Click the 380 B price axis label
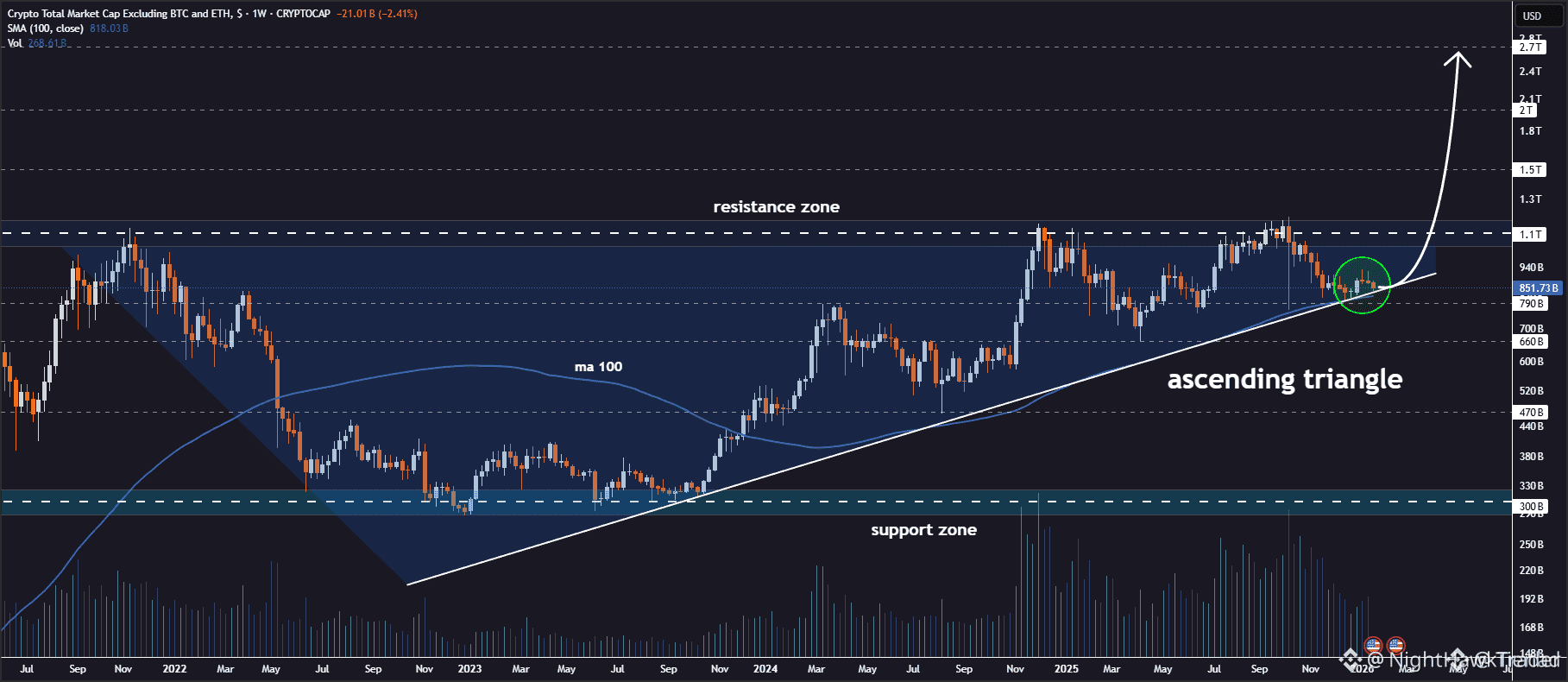Screen dimensions: 1568x682 [x=1531, y=457]
